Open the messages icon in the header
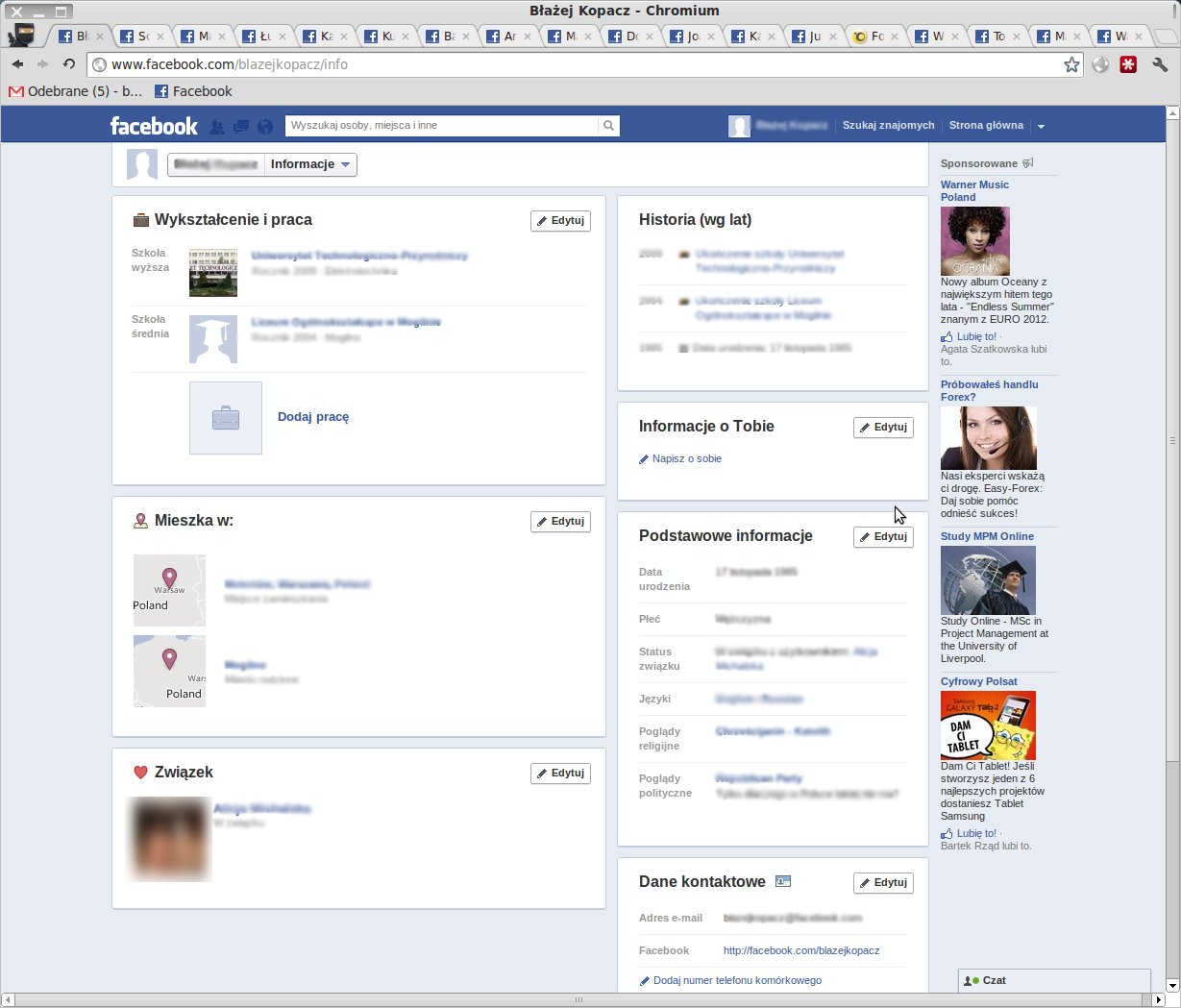The image size is (1181, 1008). click(x=241, y=126)
